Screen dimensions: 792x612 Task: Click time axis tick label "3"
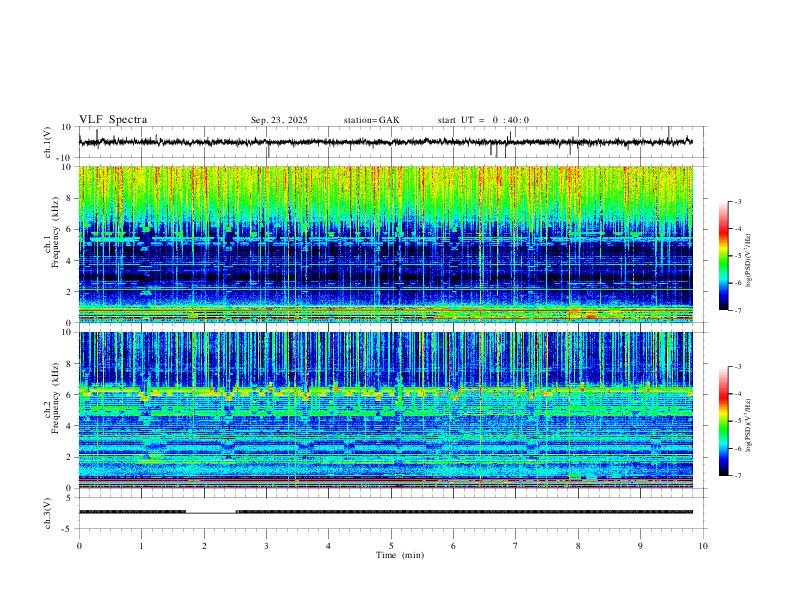coord(266,546)
